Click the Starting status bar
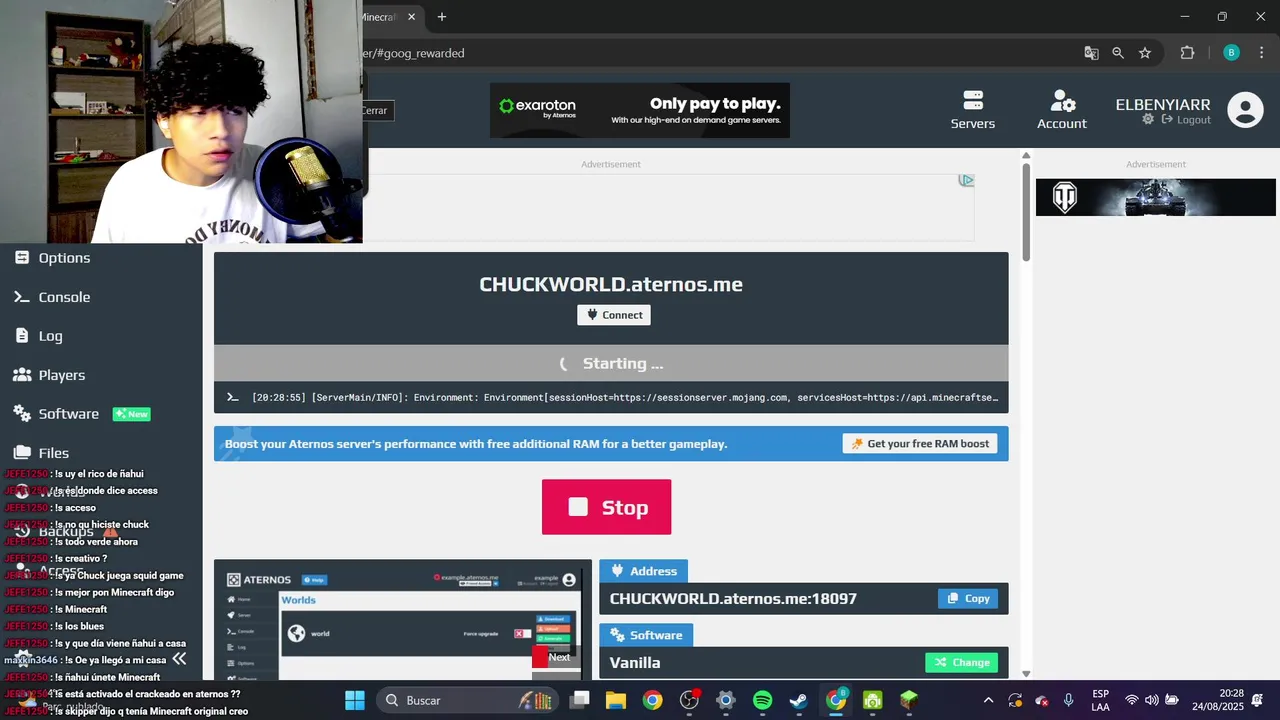The image size is (1280, 720). coord(611,363)
